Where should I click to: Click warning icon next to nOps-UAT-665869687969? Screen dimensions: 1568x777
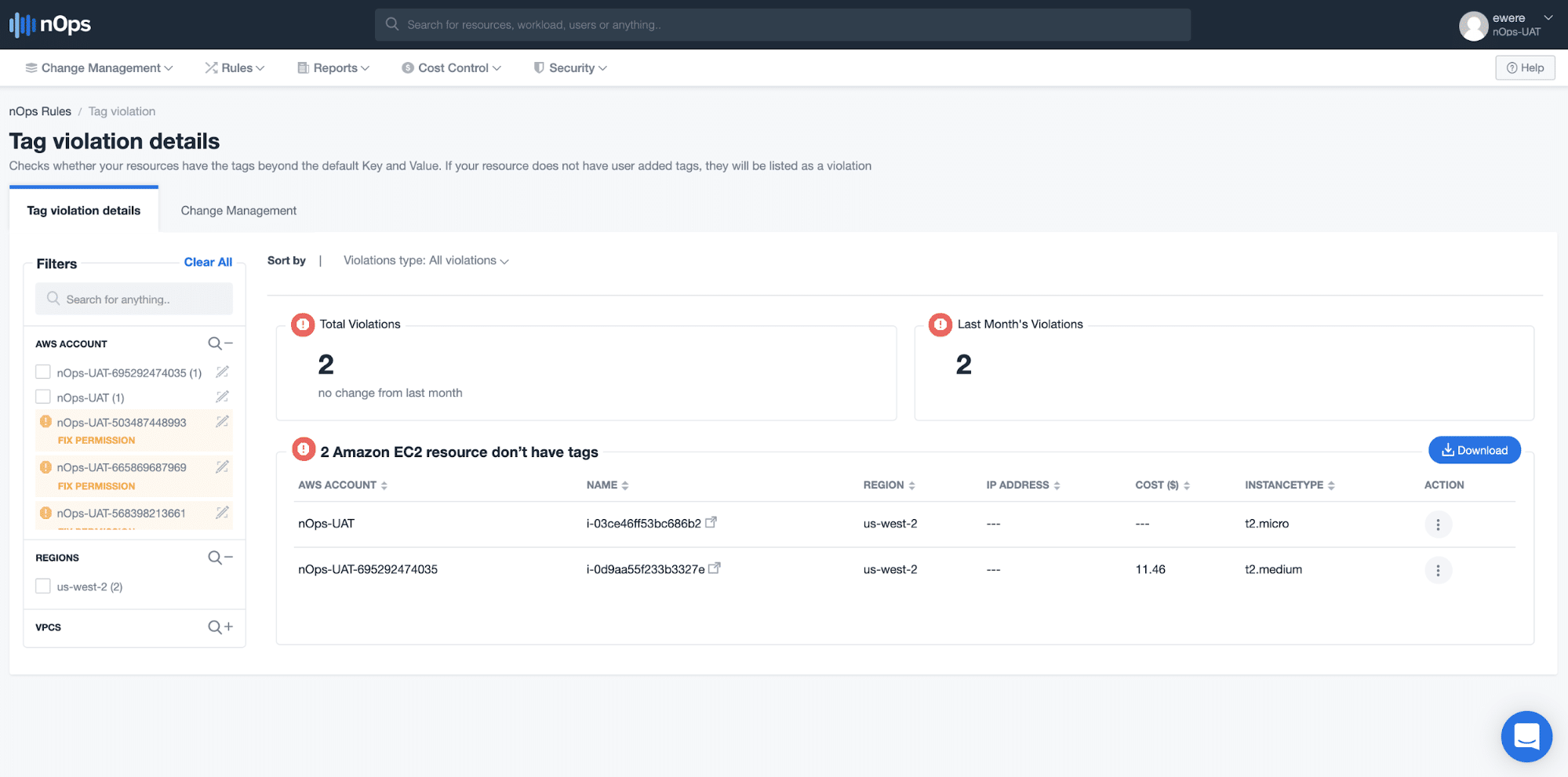tap(45, 467)
